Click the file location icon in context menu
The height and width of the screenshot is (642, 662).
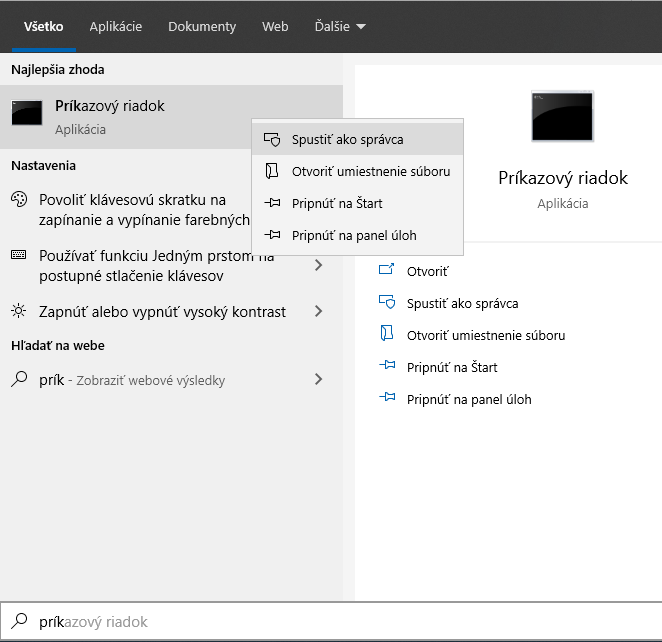click(x=271, y=171)
